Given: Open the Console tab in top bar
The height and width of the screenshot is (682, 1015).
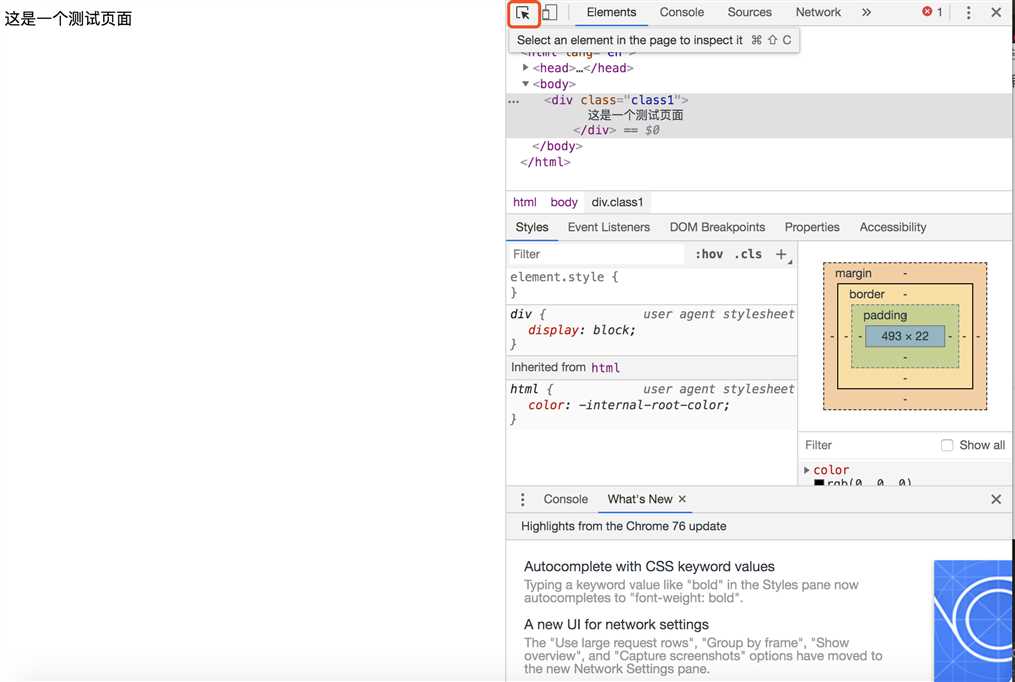Looking at the screenshot, I should pos(682,12).
